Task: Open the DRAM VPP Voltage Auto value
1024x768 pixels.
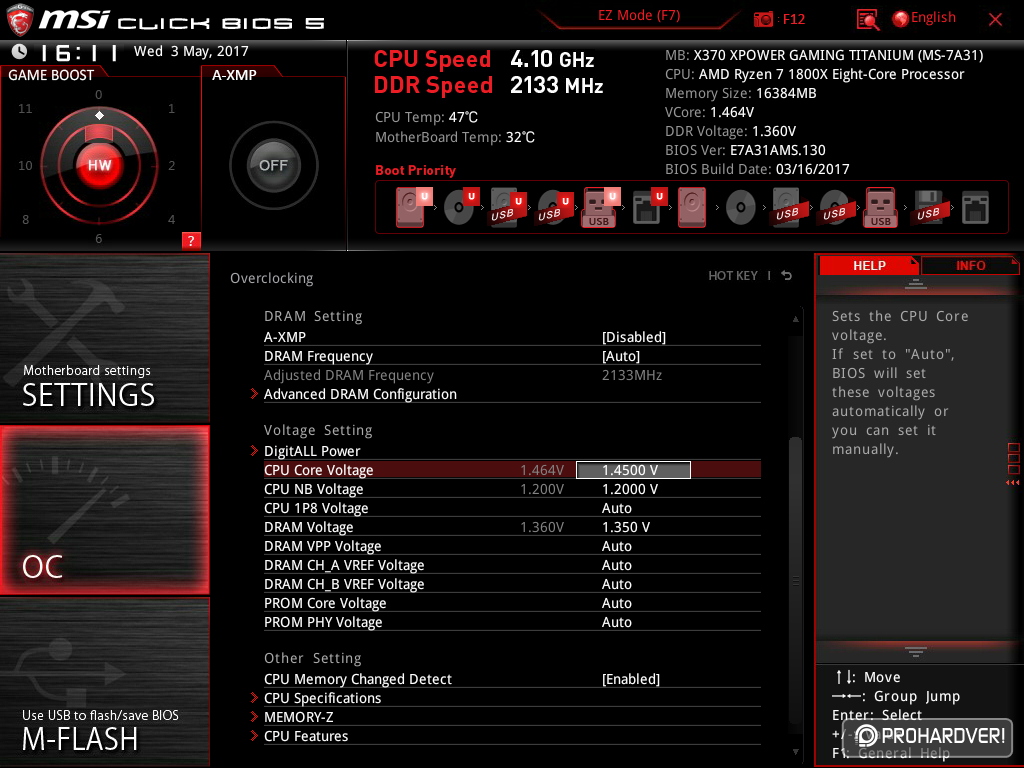Action: coord(616,546)
